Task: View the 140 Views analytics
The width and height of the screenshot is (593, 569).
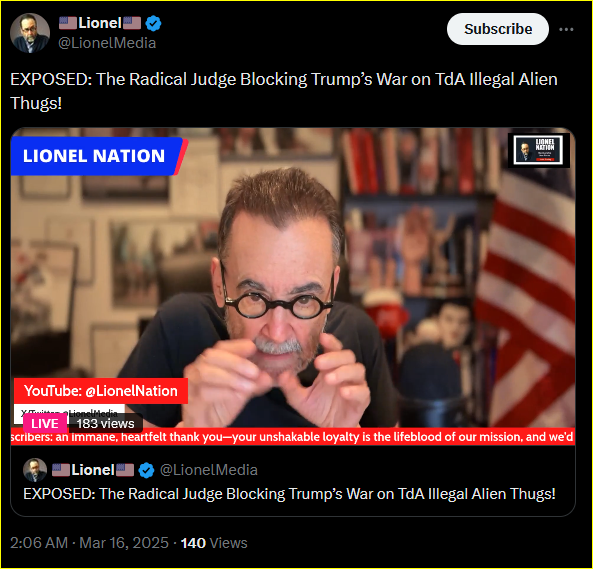Action: click(x=214, y=543)
